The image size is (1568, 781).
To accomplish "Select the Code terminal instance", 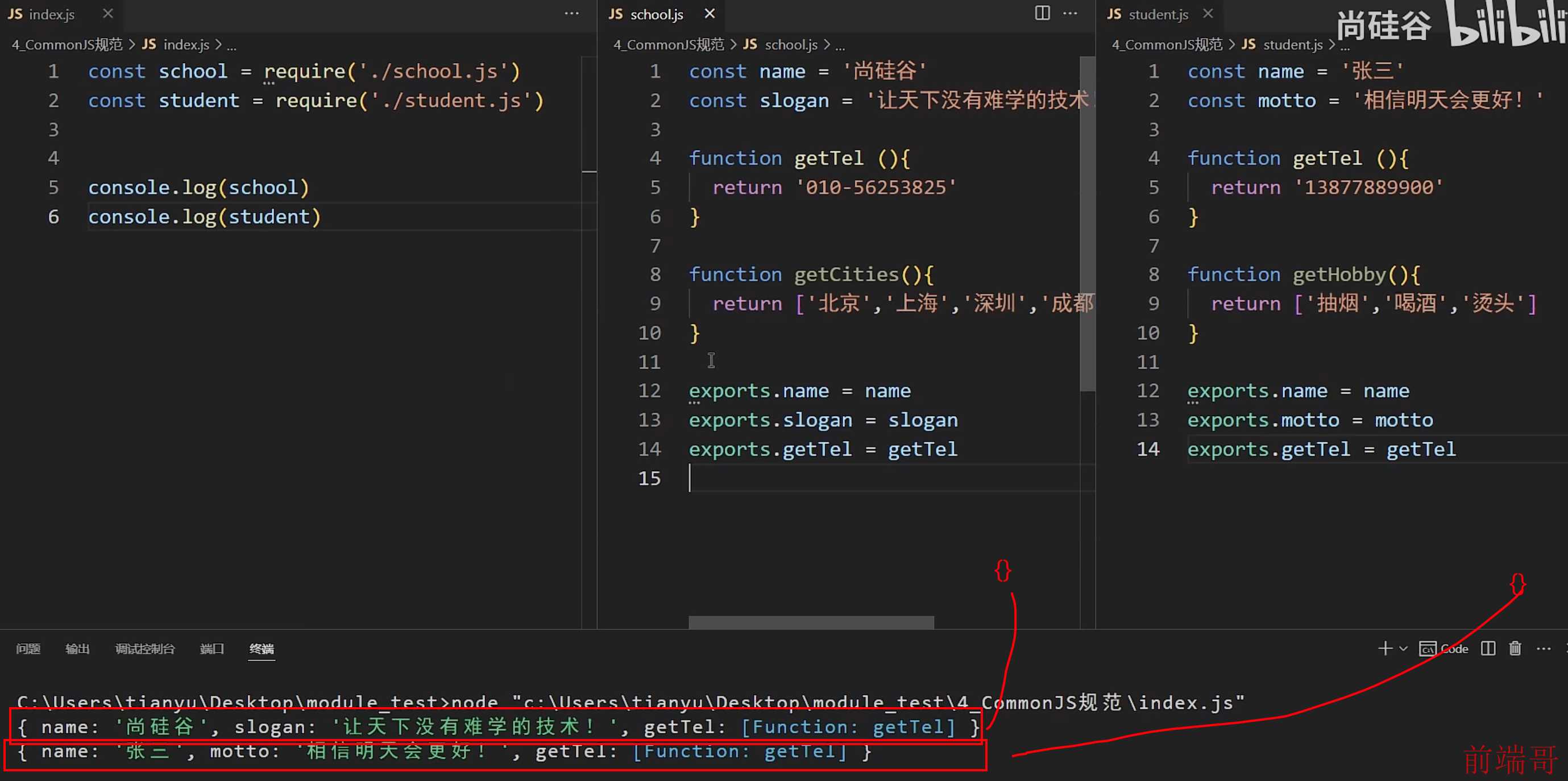I will coord(1443,649).
